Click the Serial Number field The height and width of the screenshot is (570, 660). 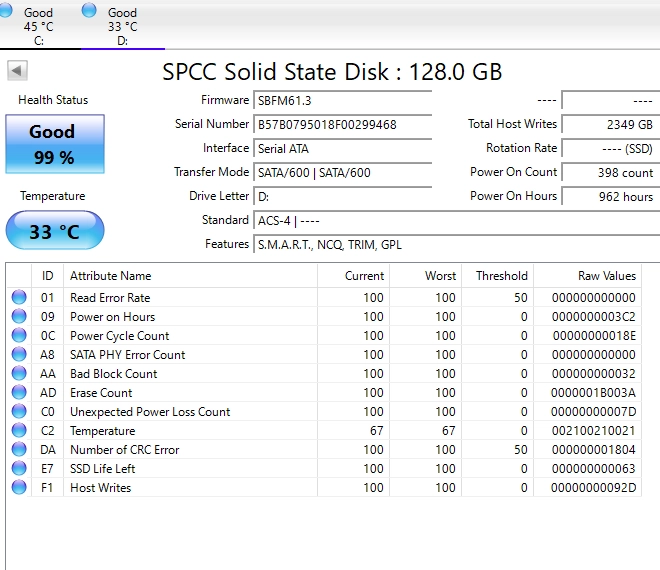click(x=343, y=125)
